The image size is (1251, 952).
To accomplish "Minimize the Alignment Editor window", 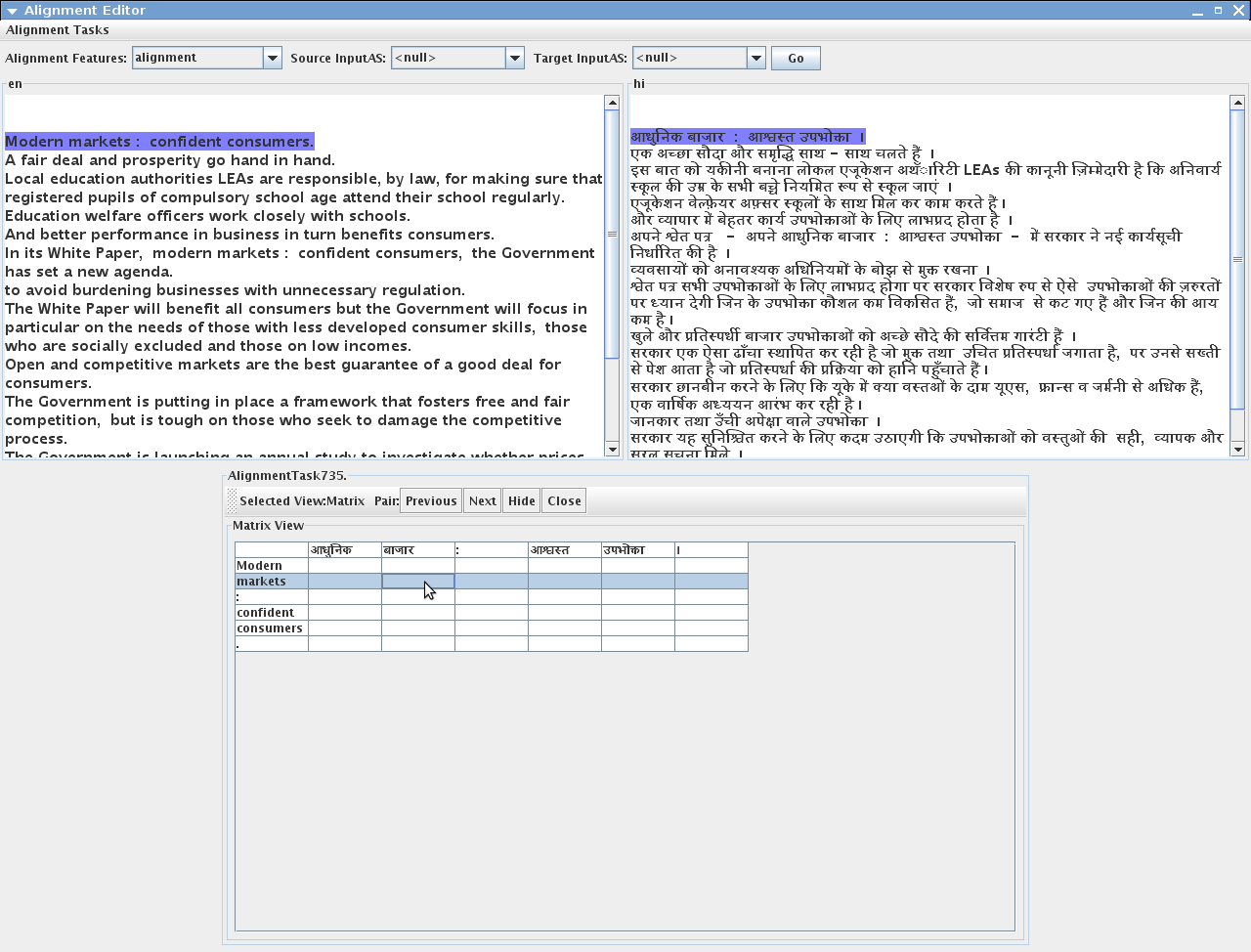I will [x=1197, y=11].
